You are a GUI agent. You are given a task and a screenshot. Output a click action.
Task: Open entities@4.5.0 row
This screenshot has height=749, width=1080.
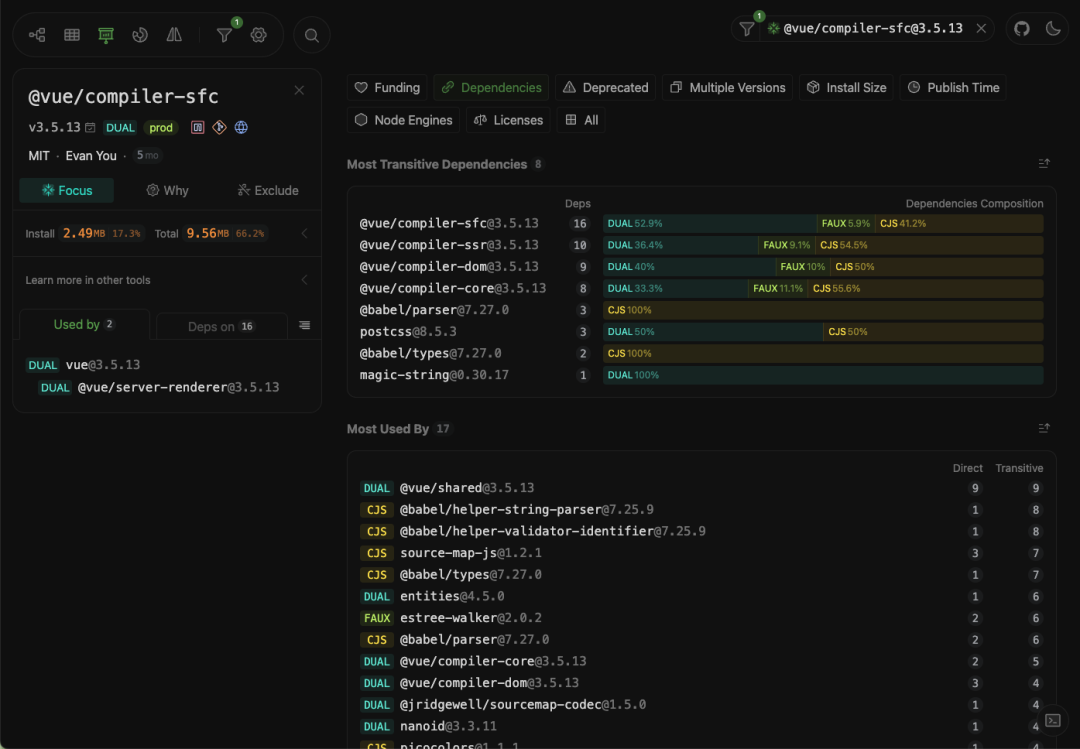coord(701,596)
